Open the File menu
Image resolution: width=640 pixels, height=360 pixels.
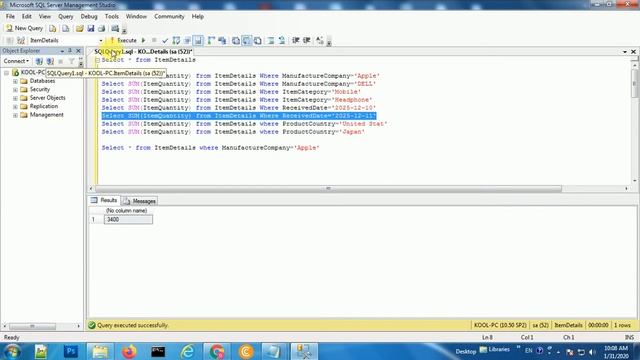[x=10, y=16]
